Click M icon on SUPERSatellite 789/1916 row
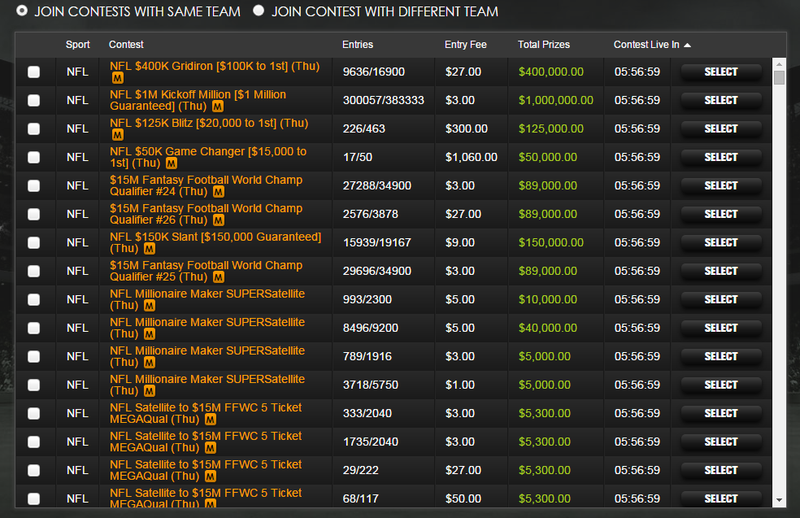 click(x=149, y=363)
